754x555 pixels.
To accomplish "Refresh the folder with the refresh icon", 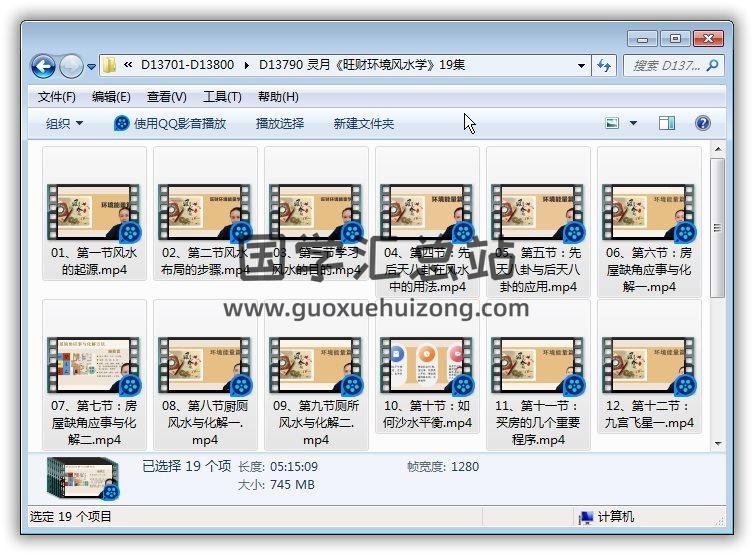I will point(603,65).
